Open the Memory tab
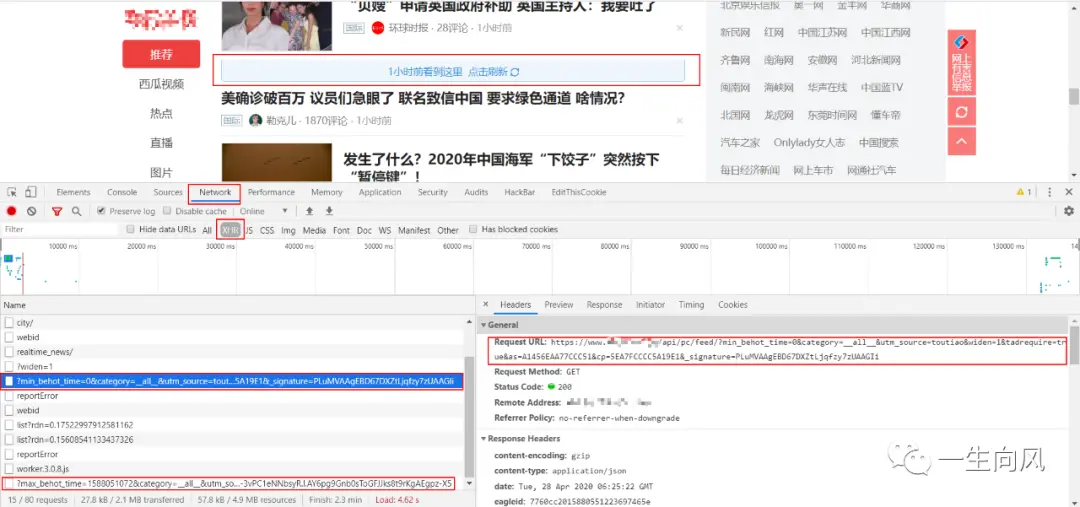 326,192
